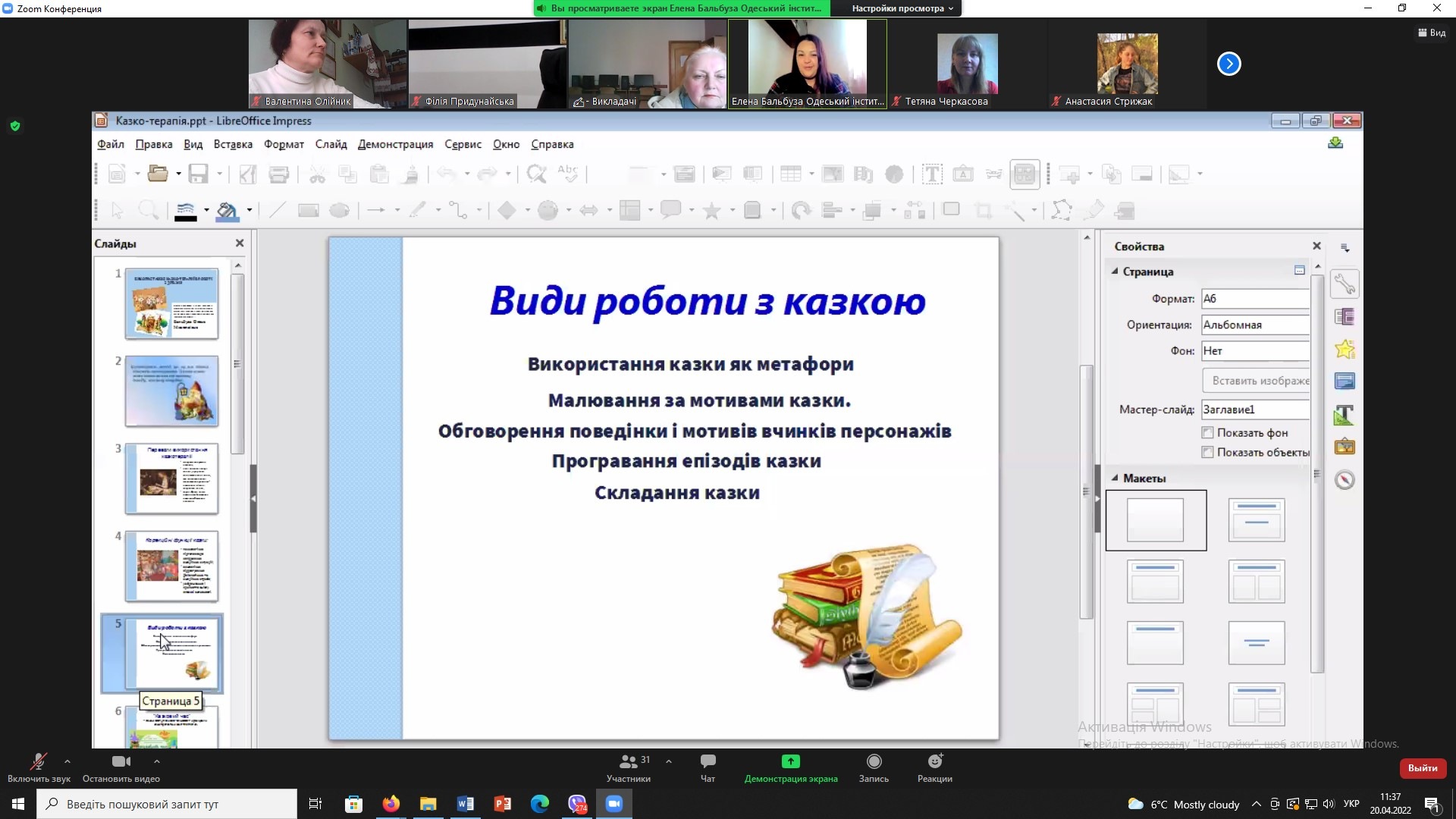Open Navigator compass icon in sidebar

(1345, 480)
